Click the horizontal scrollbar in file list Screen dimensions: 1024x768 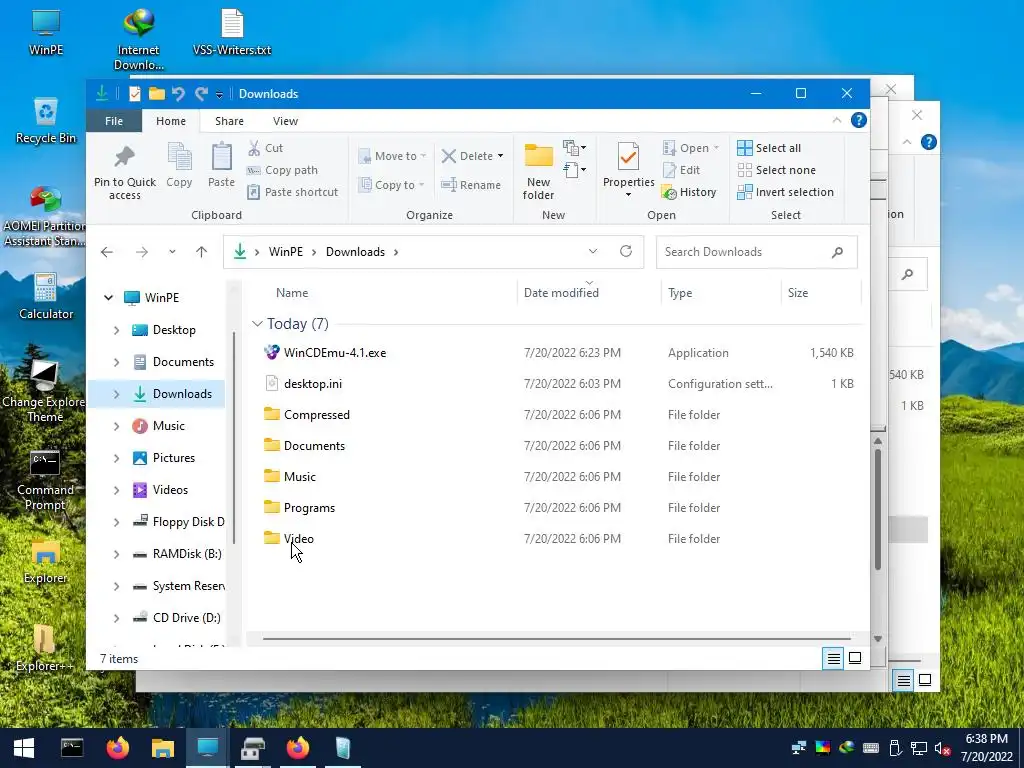point(556,639)
